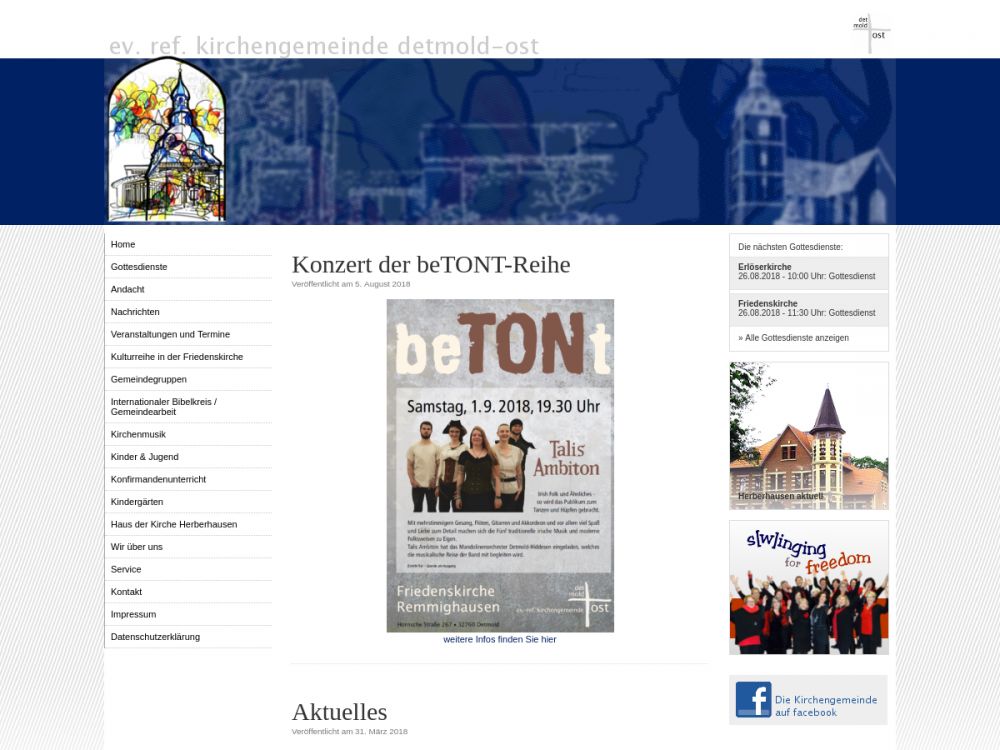Click the det mold ost cross logo
Image resolution: width=1000 pixels, height=750 pixels.
[x=871, y=33]
